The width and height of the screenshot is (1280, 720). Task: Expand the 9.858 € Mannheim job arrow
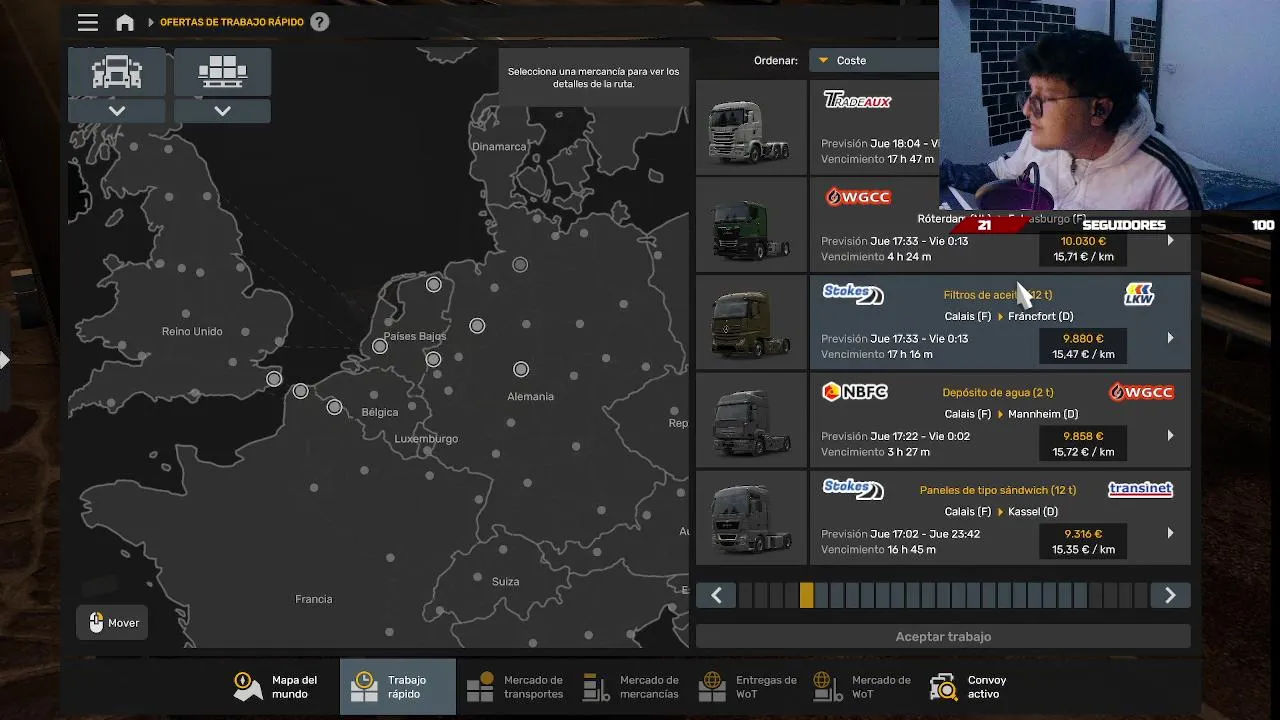coord(1170,436)
